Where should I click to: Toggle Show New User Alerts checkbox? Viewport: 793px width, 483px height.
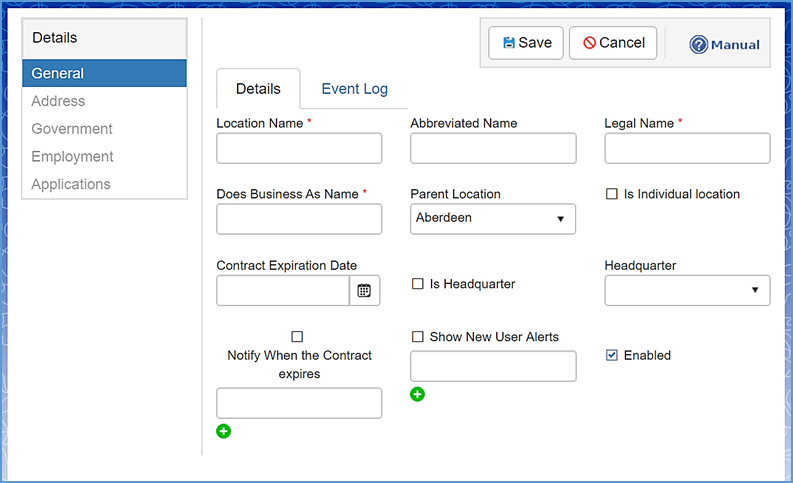[x=418, y=337]
